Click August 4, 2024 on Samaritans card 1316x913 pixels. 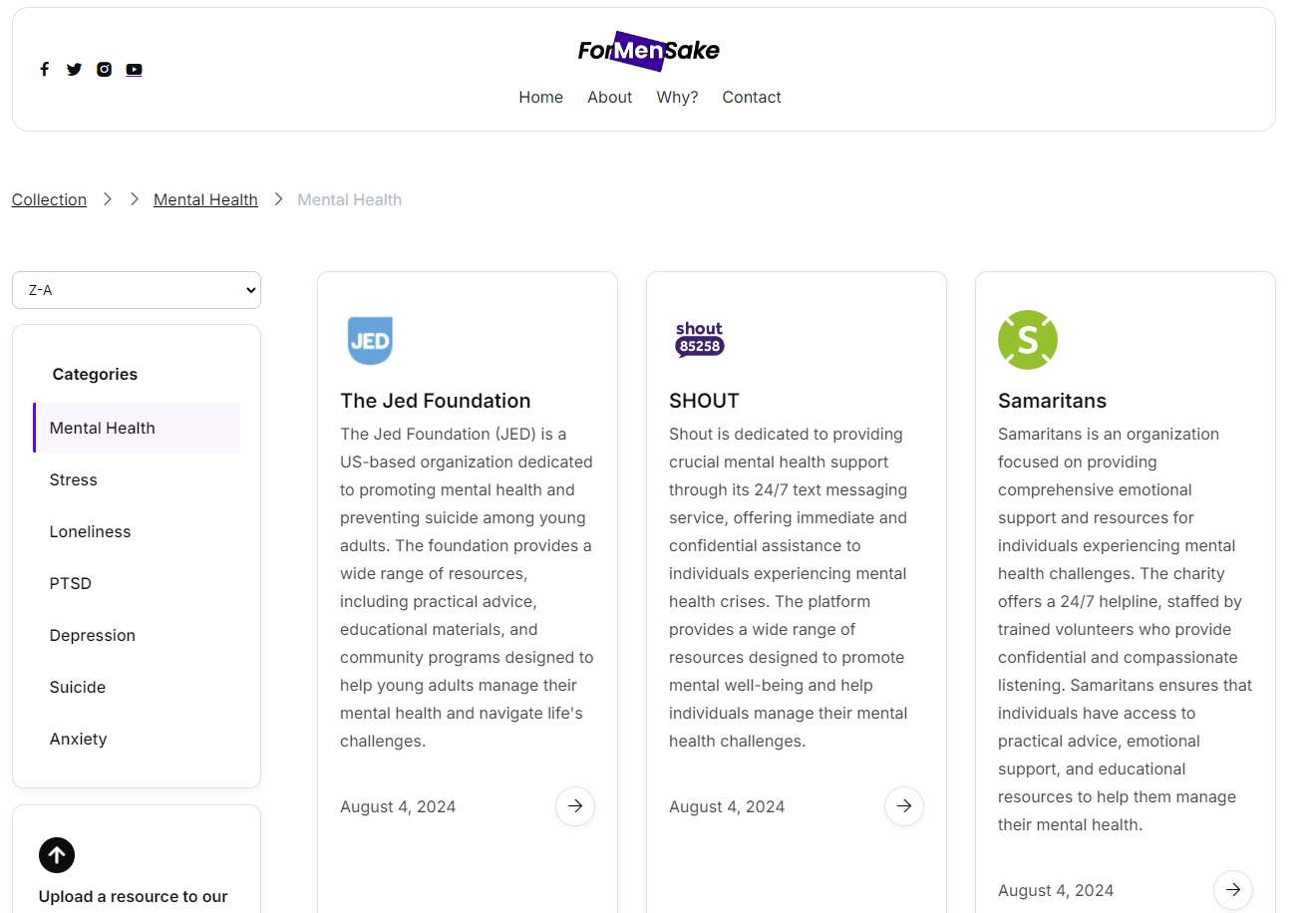[1056, 890]
